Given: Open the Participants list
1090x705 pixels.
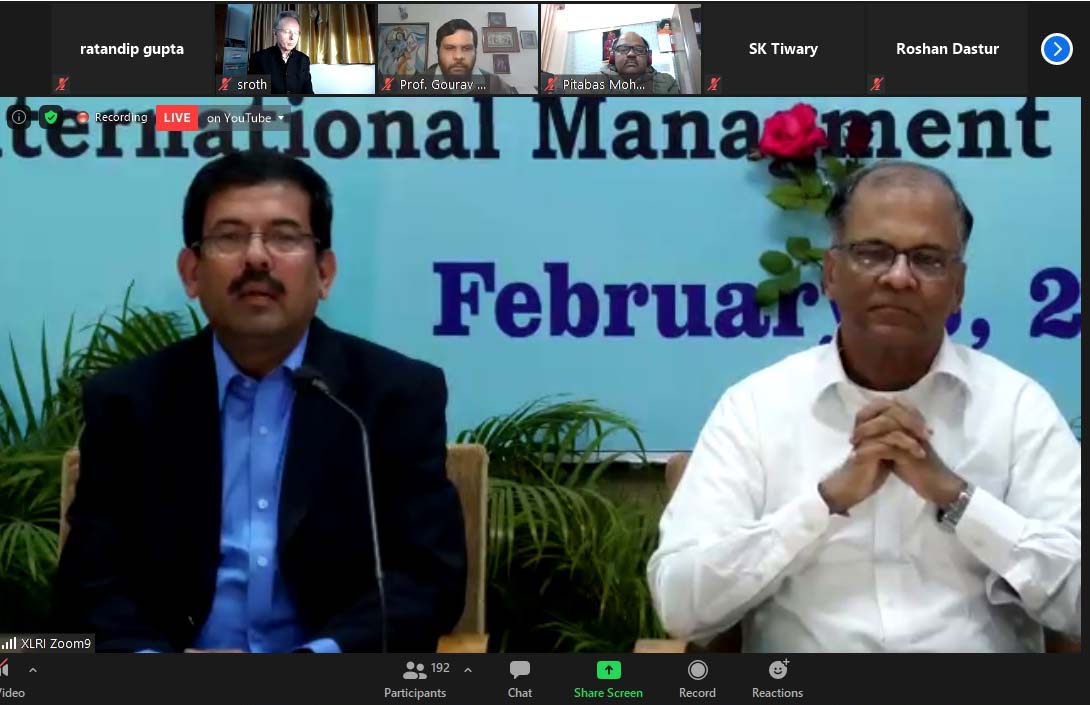Looking at the screenshot, I should [x=415, y=678].
